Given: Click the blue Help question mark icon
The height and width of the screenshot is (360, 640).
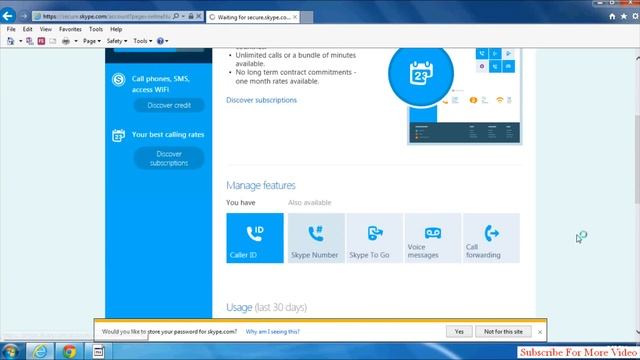Looking at the screenshot, I should coord(160,41).
